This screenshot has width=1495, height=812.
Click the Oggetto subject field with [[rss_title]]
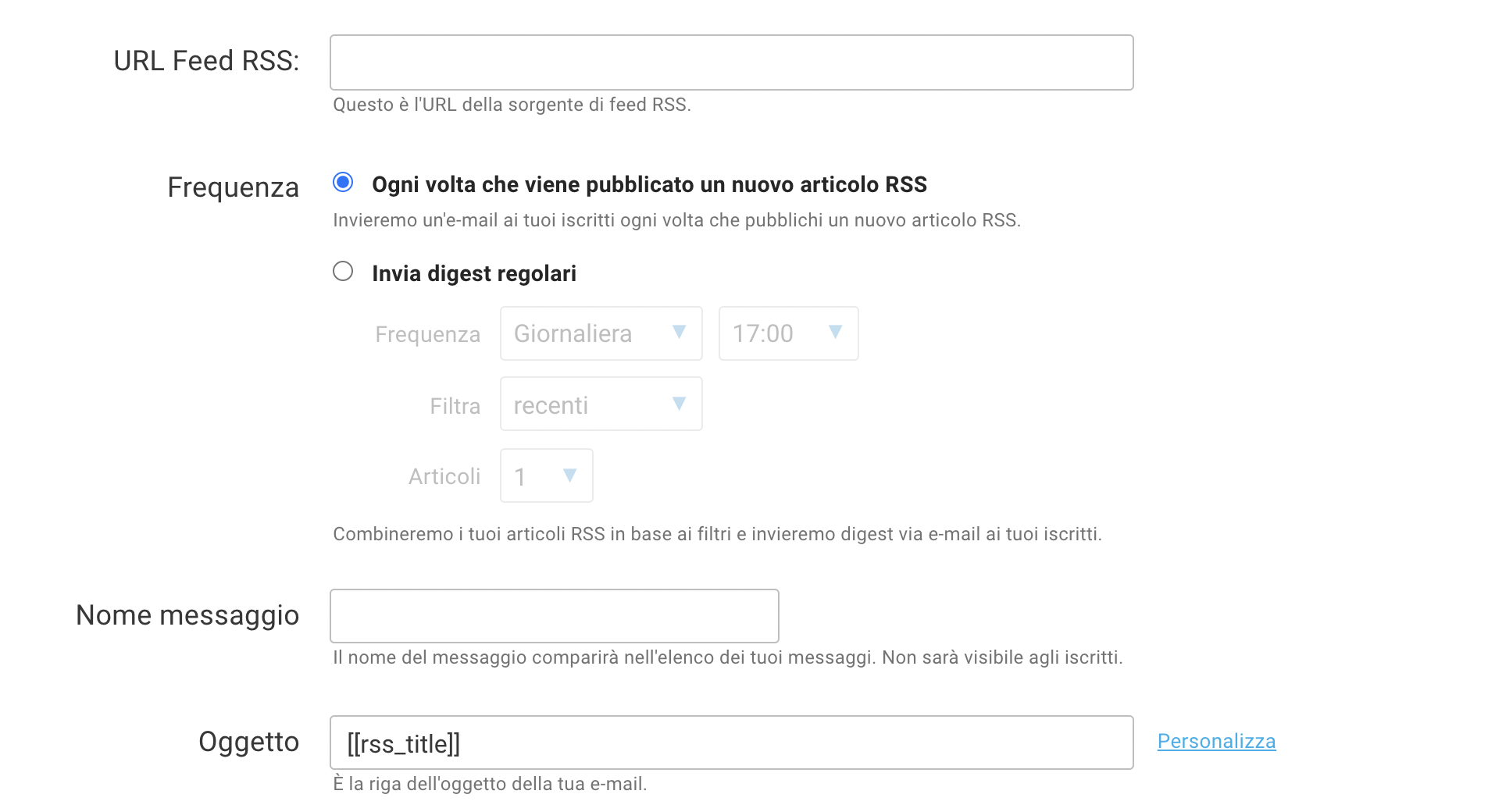pyautogui.click(x=731, y=743)
